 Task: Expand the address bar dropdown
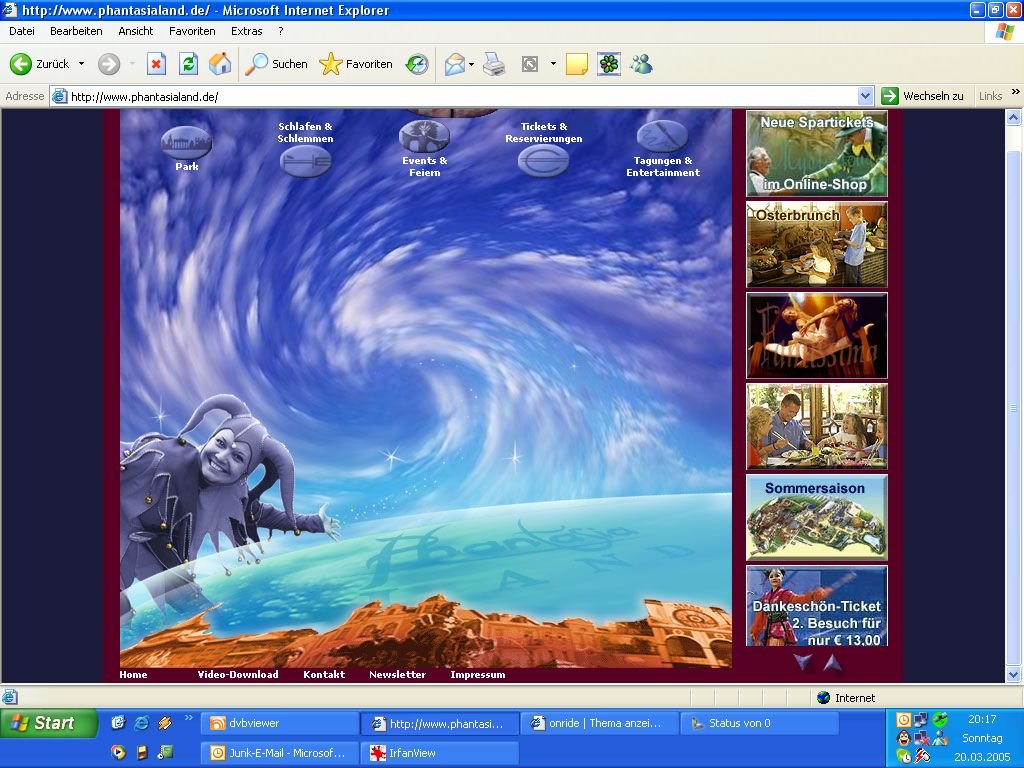pyautogui.click(x=865, y=96)
